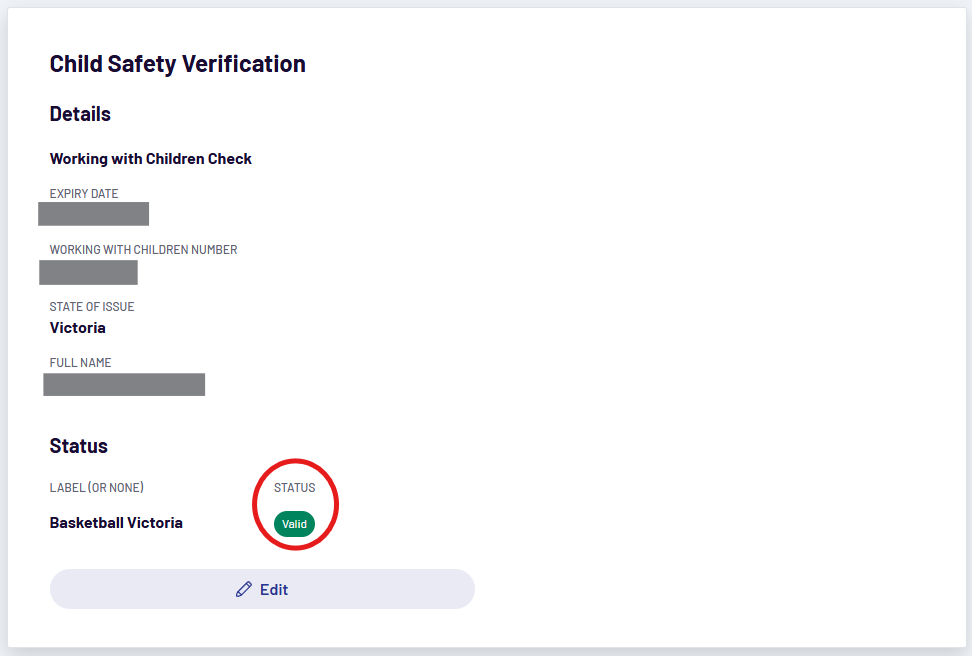972x656 pixels.
Task: Click the redacted Expiry Date field
Action: 93,213
